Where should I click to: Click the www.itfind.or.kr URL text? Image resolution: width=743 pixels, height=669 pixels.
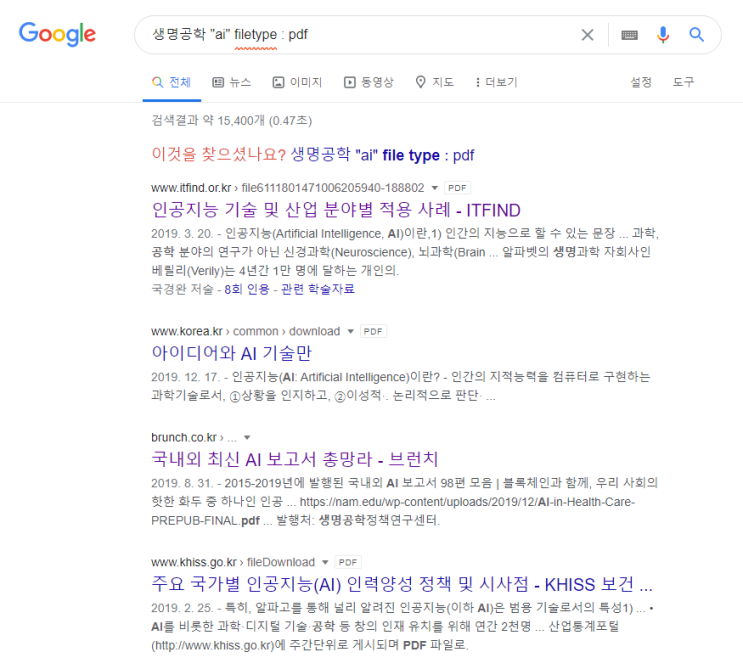coord(191,188)
